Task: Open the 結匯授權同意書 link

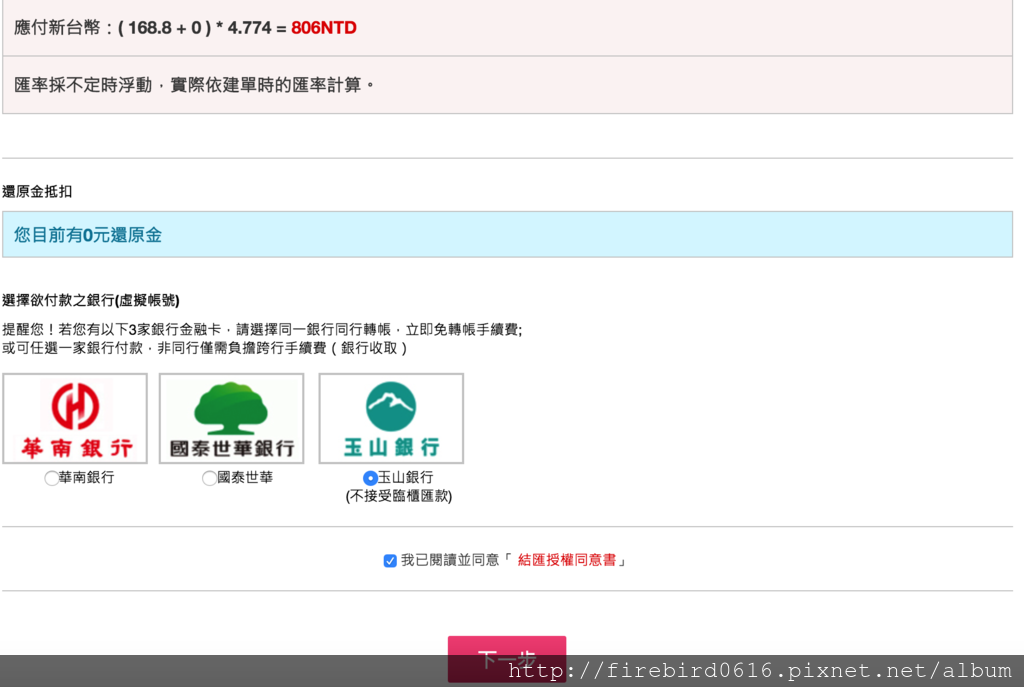Action: click(567, 560)
